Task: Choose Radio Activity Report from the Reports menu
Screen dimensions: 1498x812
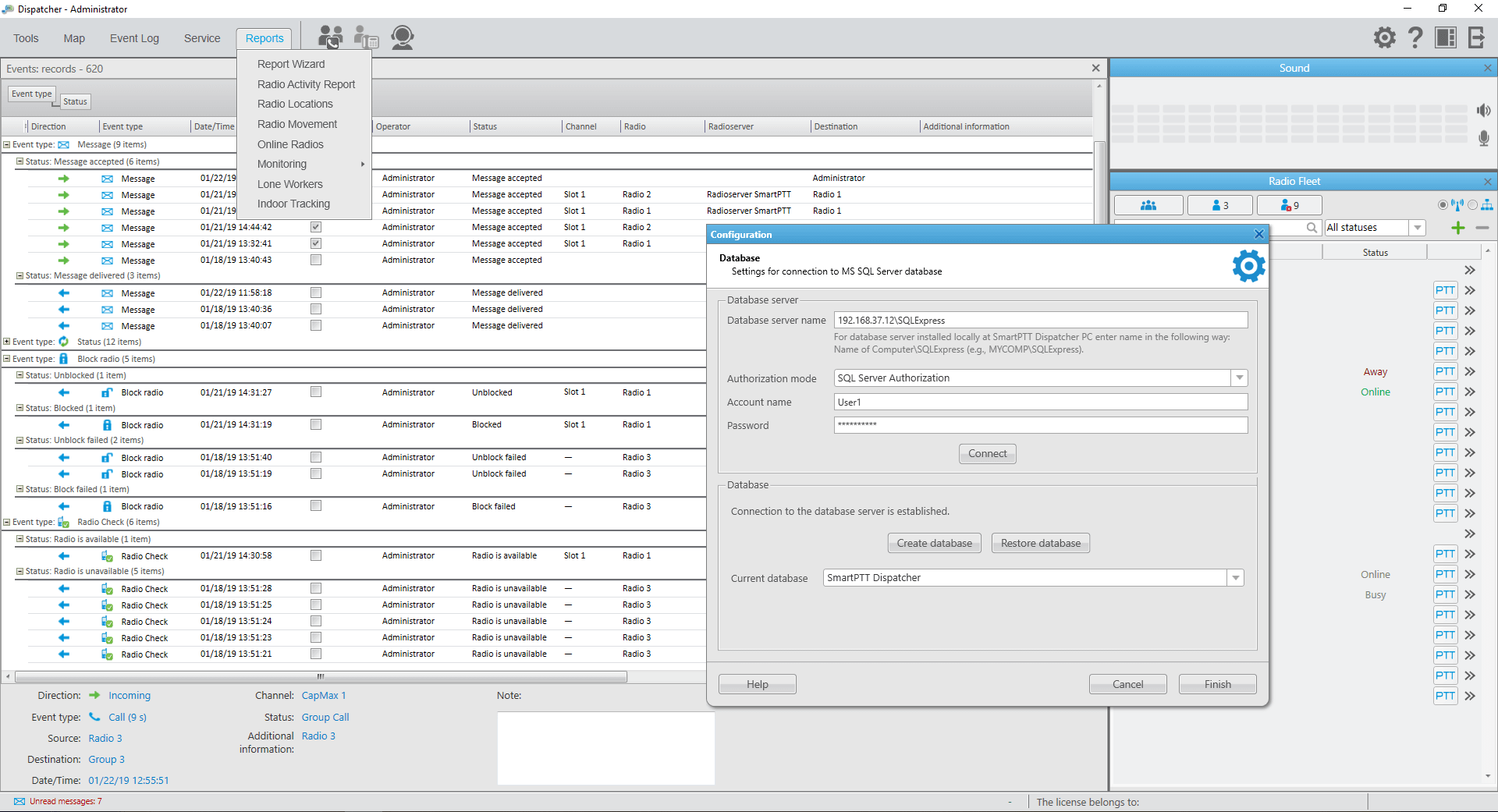Action: (306, 84)
